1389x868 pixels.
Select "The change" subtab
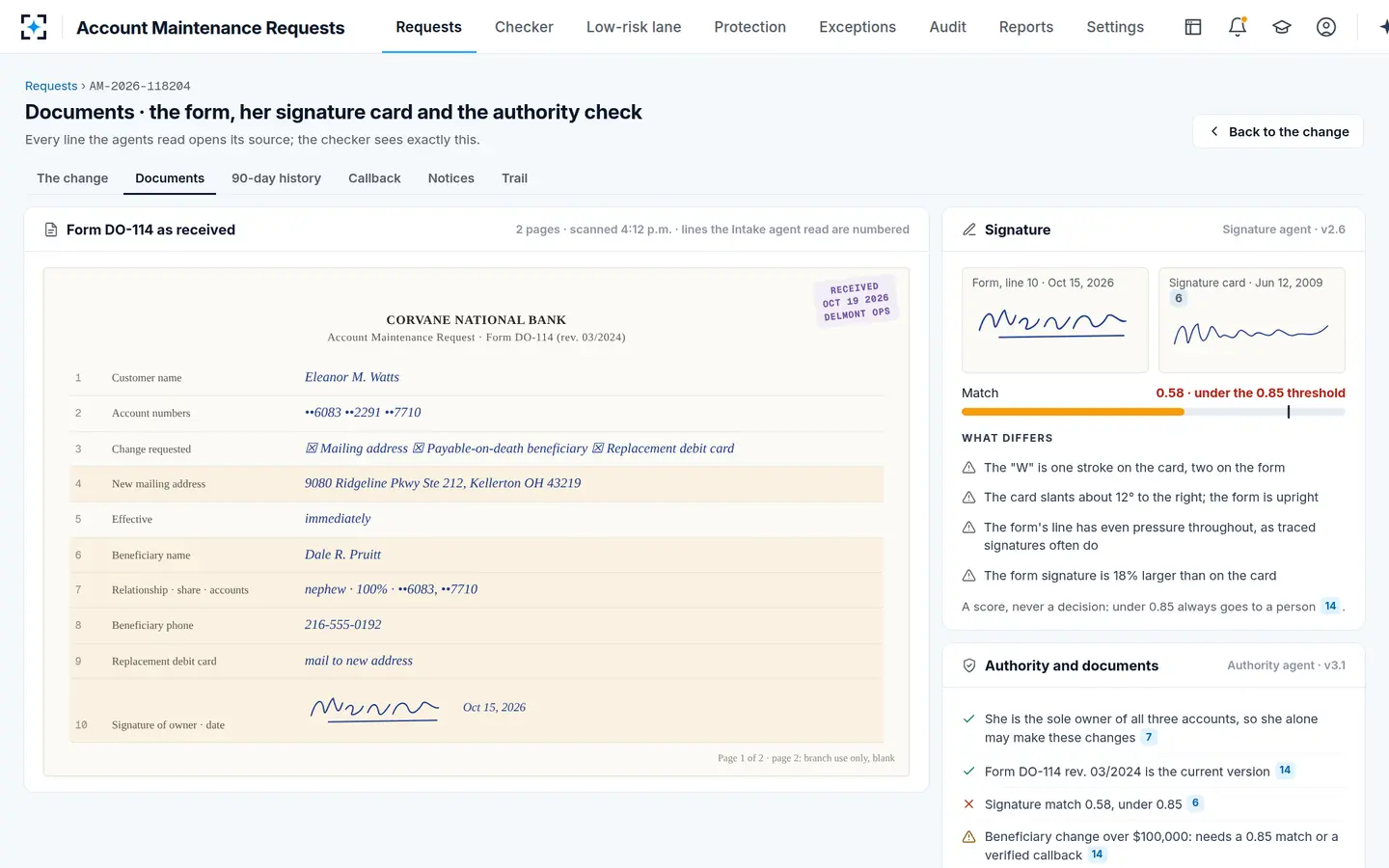pyautogui.click(x=72, y=178)
